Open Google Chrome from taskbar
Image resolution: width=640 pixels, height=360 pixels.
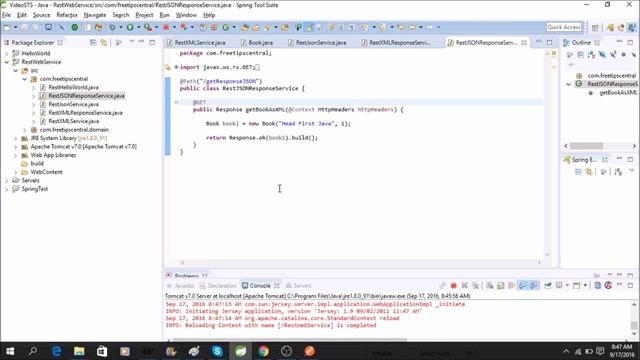tap(263, 351)
